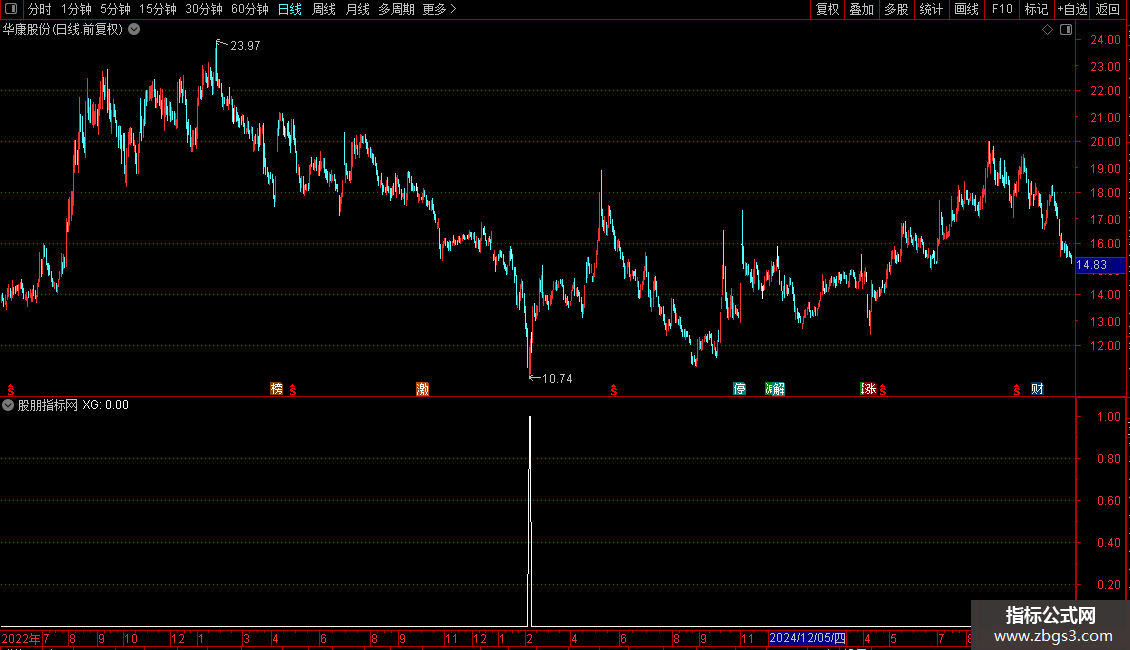This screenshot has width=1130, height=650.
Task: Click the 华康股份(日线.前复权) chart title
Action: 63,30
